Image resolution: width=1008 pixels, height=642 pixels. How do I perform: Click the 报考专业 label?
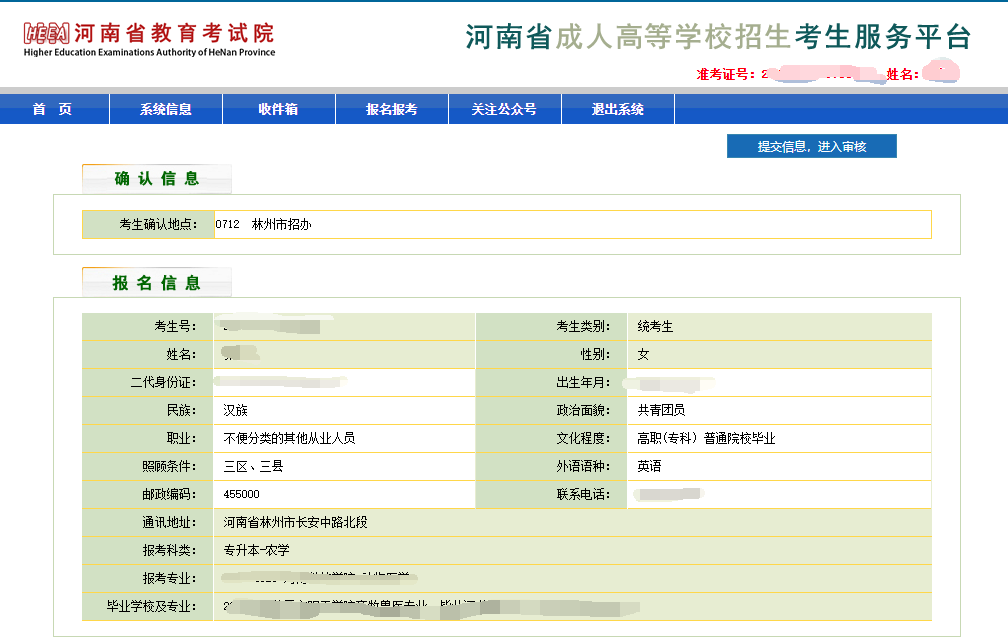click(169, 578)
